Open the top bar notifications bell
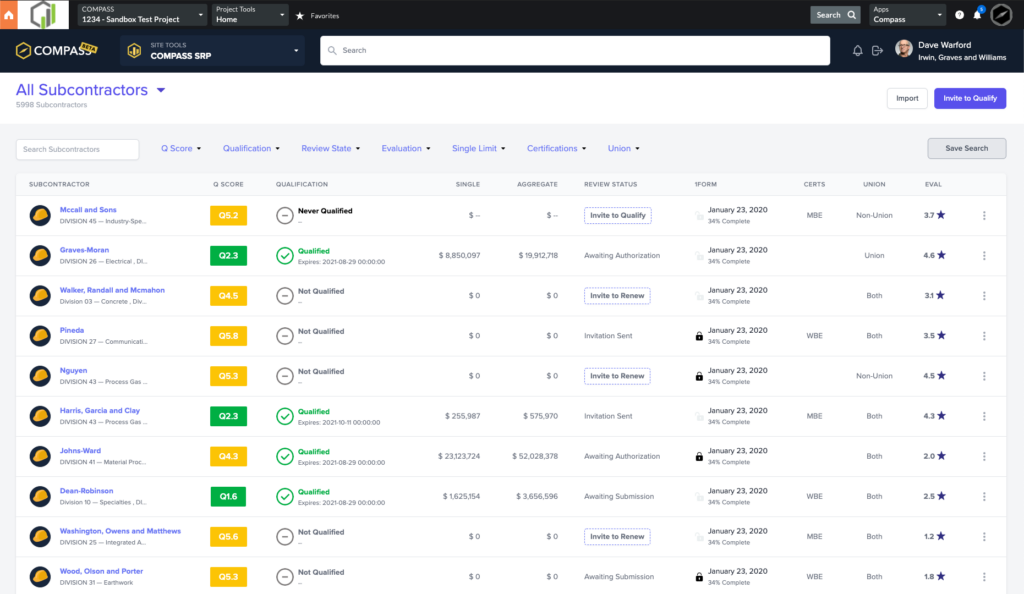This screenshot has width=1024, height=594. coord(978,14)
